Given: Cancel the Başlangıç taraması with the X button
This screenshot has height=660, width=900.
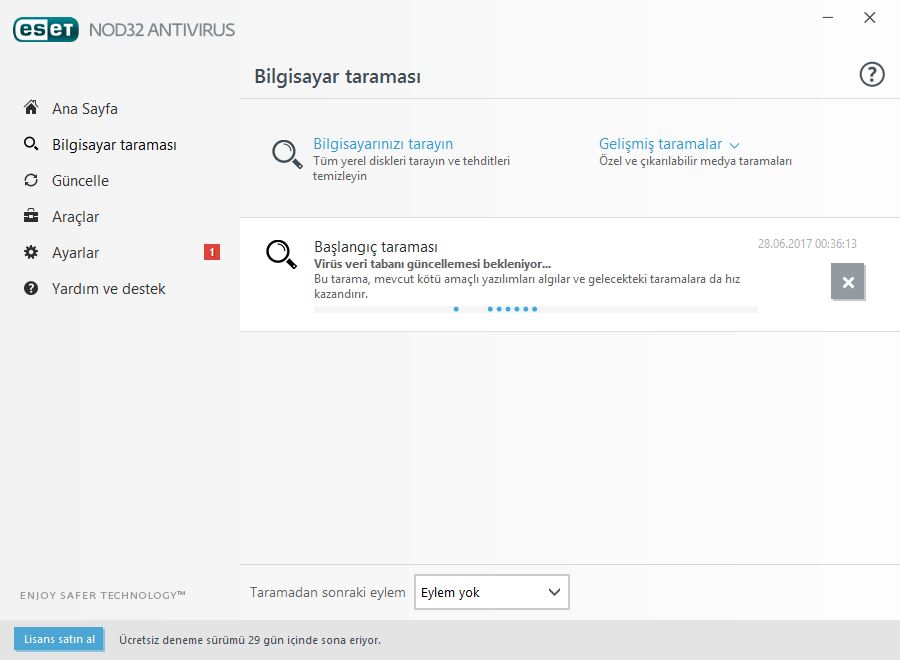Looking at the screenshot, I should point(848,282).
